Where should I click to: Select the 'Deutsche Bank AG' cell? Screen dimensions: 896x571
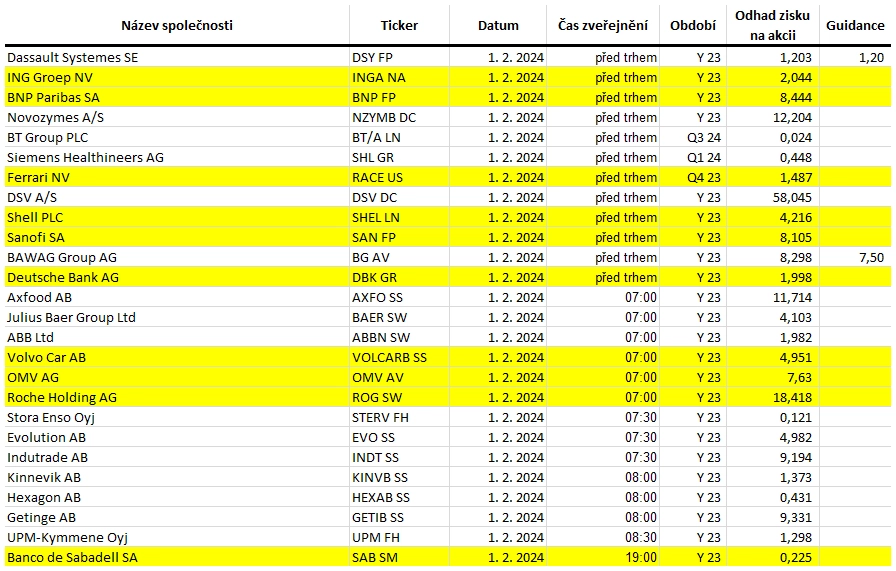click(x=177, y=277)
